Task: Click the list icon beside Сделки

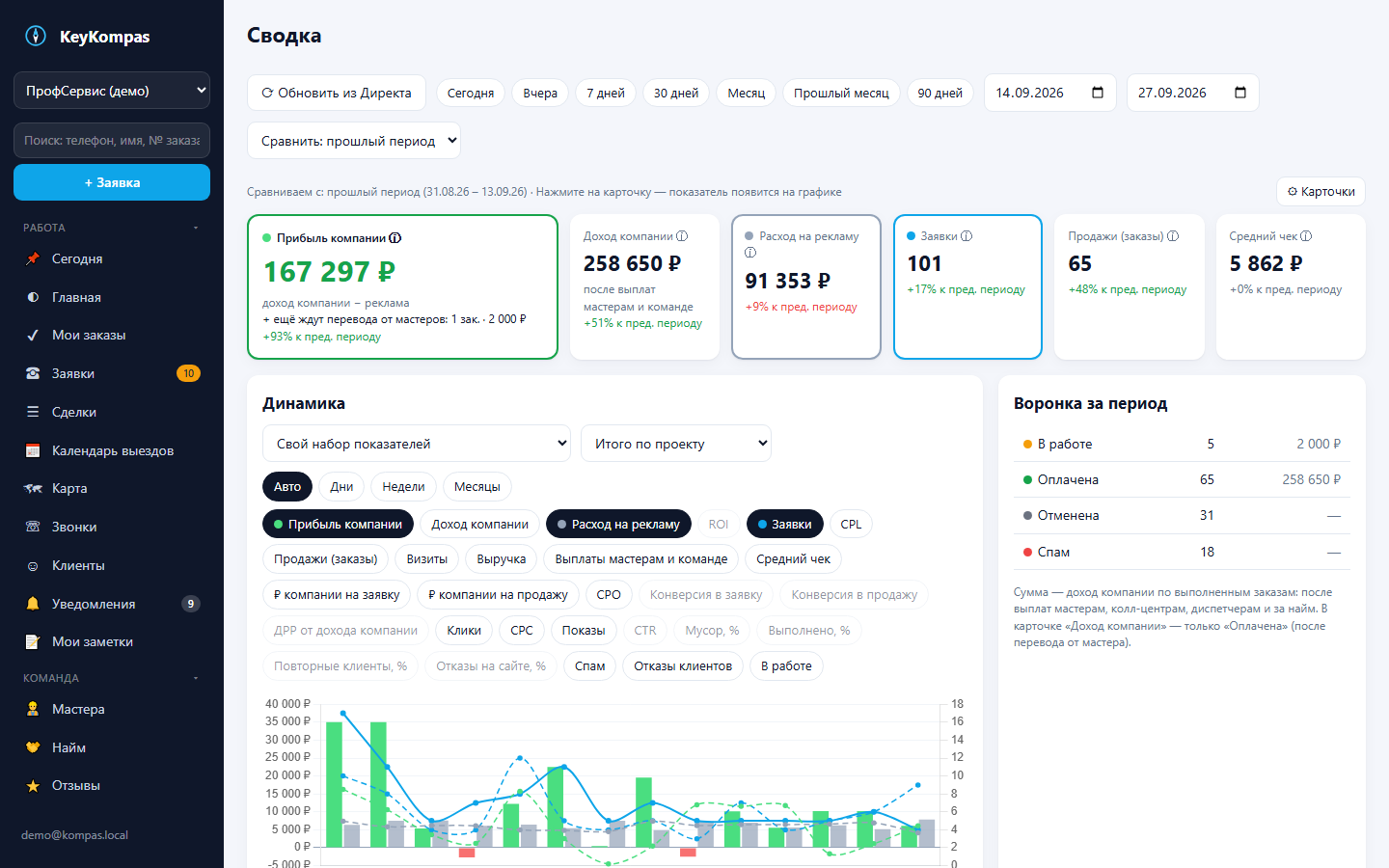Action: [33, 412]
